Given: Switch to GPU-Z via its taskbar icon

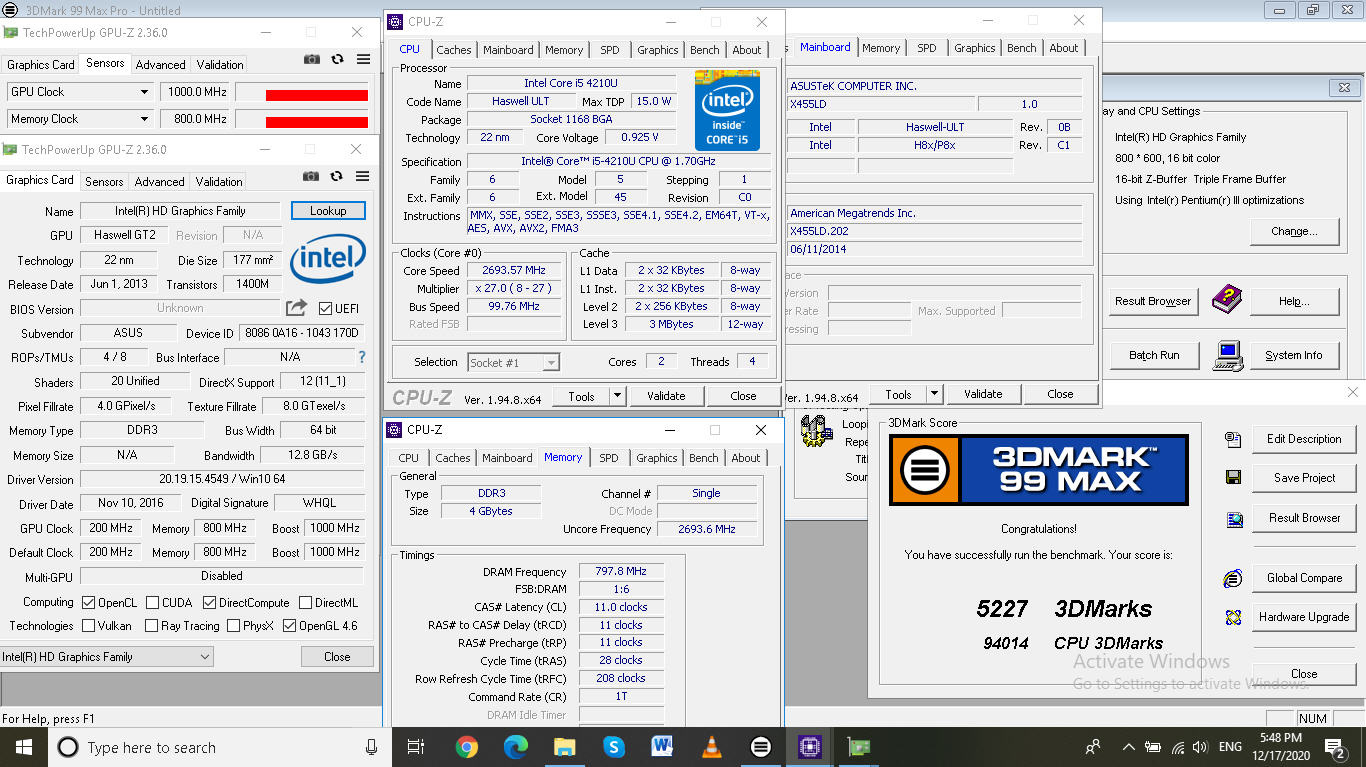Looking at the screenshot, I should point(859,747).
